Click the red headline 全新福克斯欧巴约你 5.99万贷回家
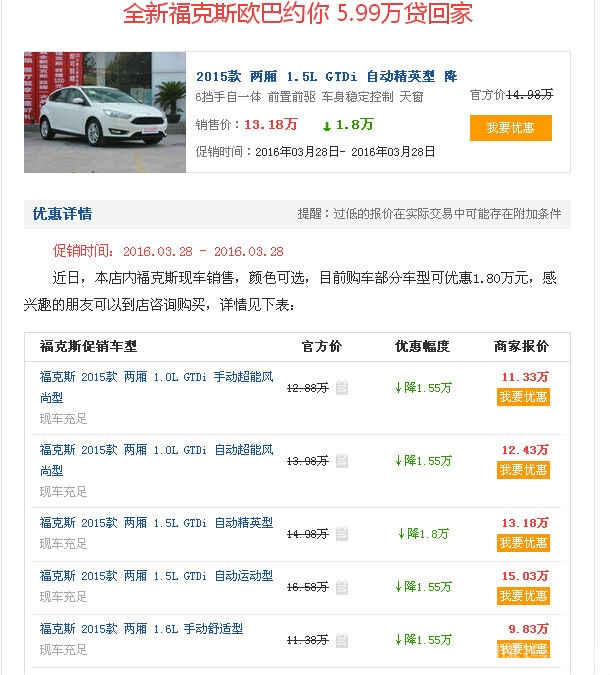Screen dimensions: 610x675 298,13
